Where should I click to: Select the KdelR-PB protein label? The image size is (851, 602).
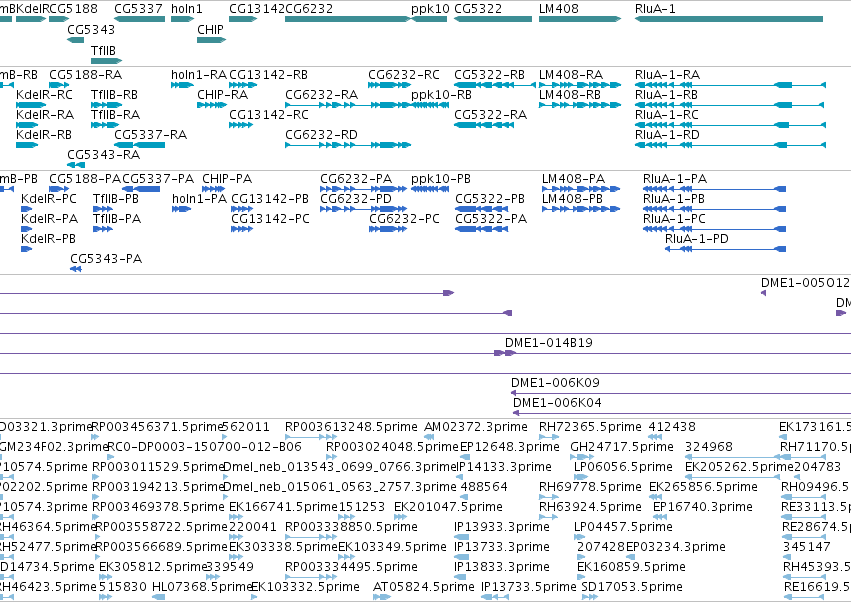(48, 239)
